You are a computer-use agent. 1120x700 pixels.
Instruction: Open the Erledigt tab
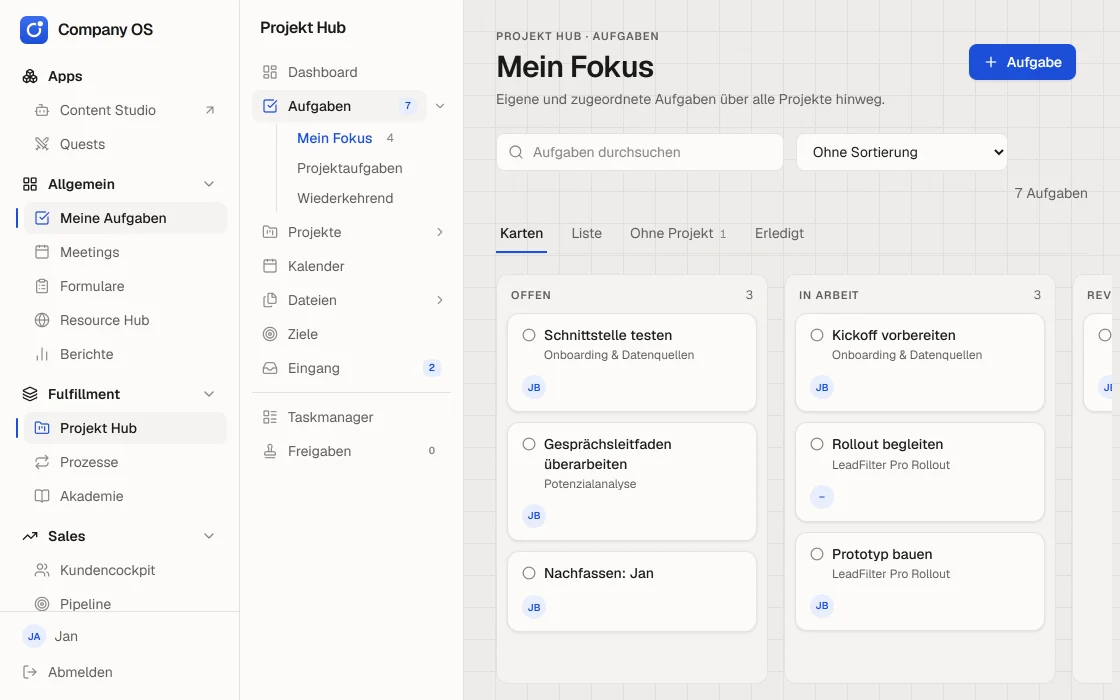click(779, 234)
